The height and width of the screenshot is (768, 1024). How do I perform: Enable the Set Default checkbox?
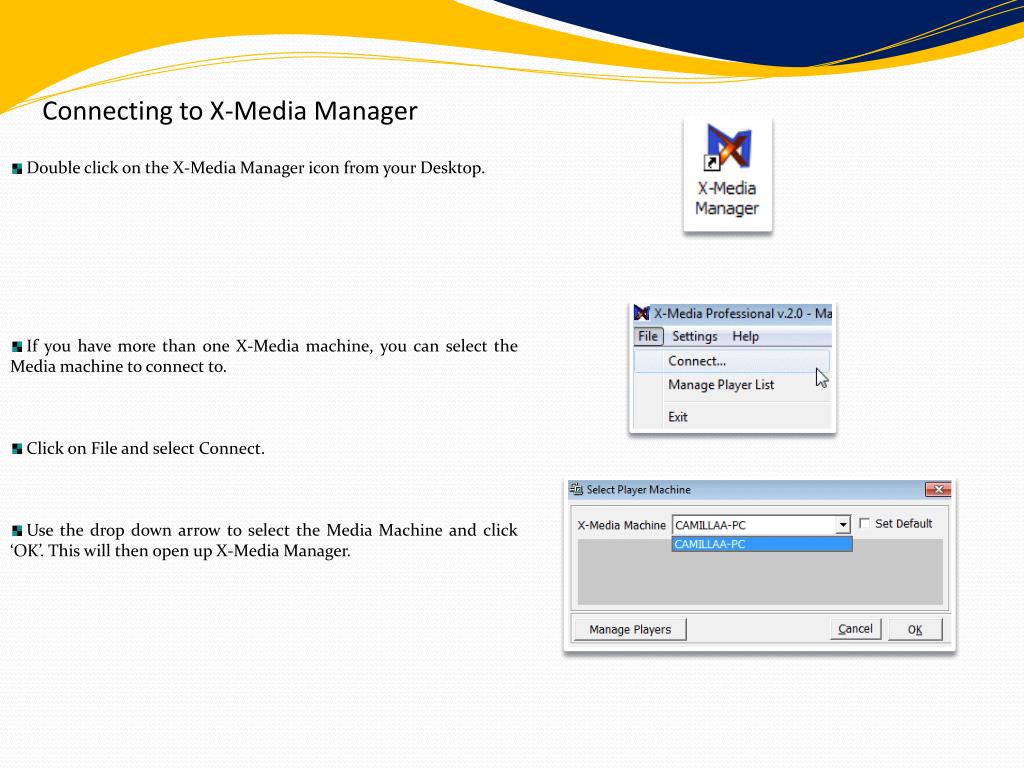[x=865, y=524]
